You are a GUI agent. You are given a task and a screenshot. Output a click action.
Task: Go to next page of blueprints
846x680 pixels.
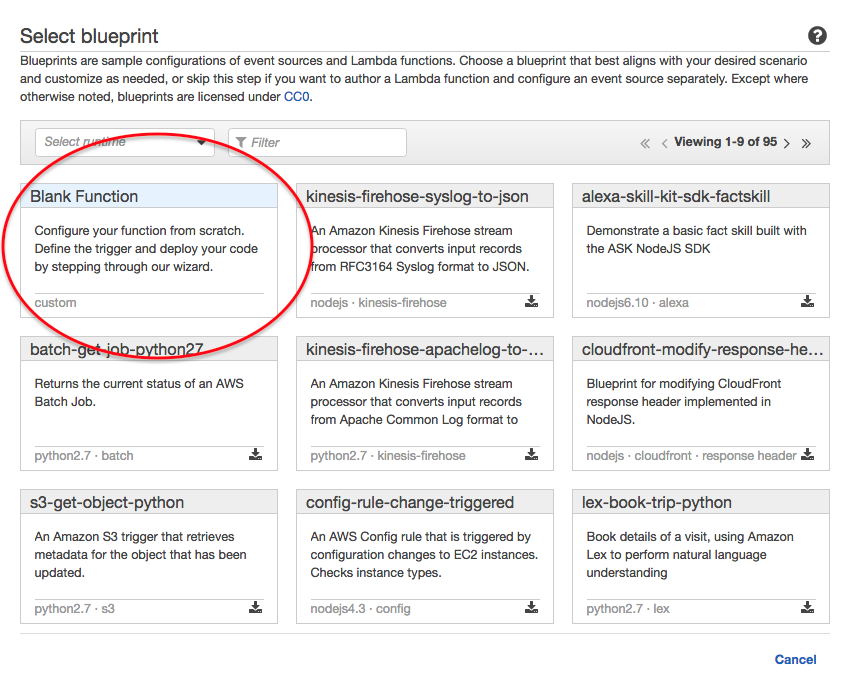(x=787, y=143)
